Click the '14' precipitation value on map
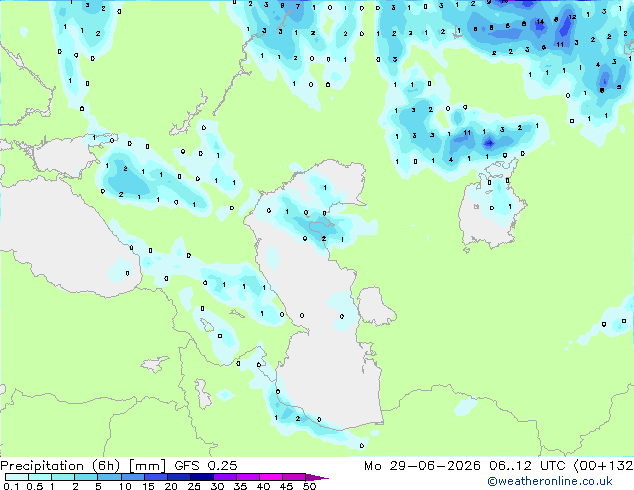 (x=540, y=22)
